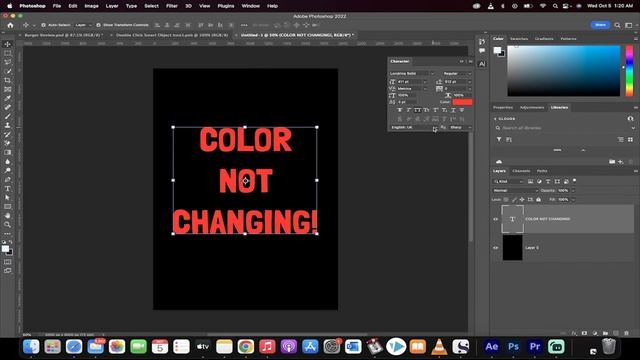Lock layer position icon
The width and height of the screenshot is (640, 360).
pos(522,200)
